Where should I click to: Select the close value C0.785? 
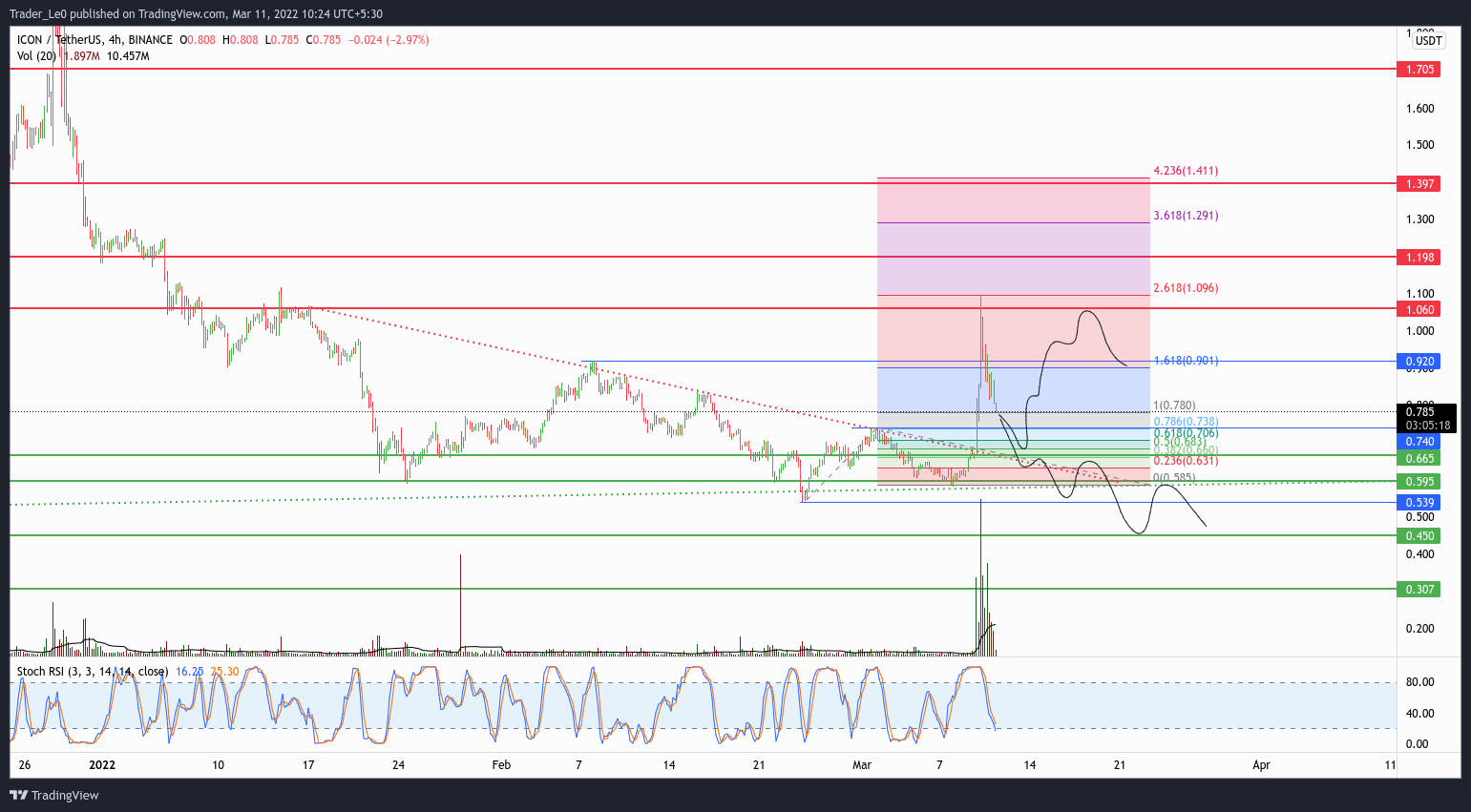point(324,40)
